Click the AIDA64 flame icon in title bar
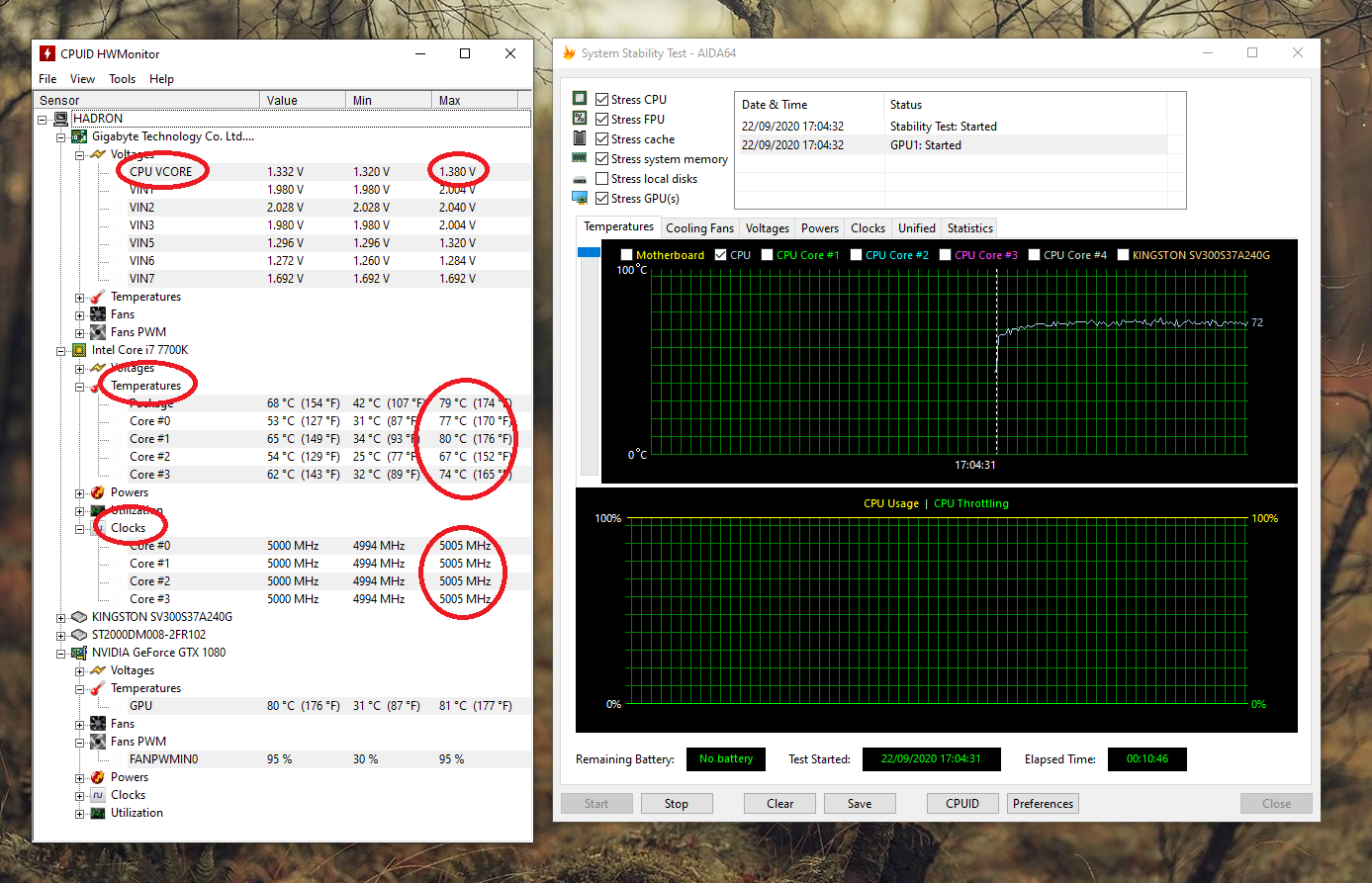The width and height of the screenshot is (1372, 883). 569,53
